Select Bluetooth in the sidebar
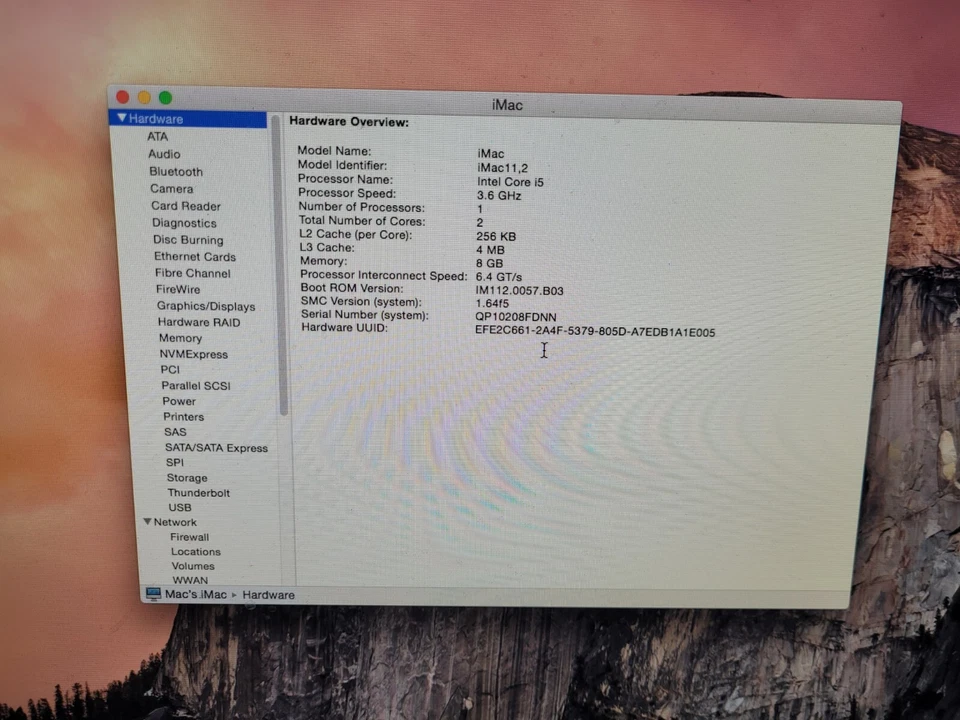Screen dimensions: 960x720 tap(175, 171)
